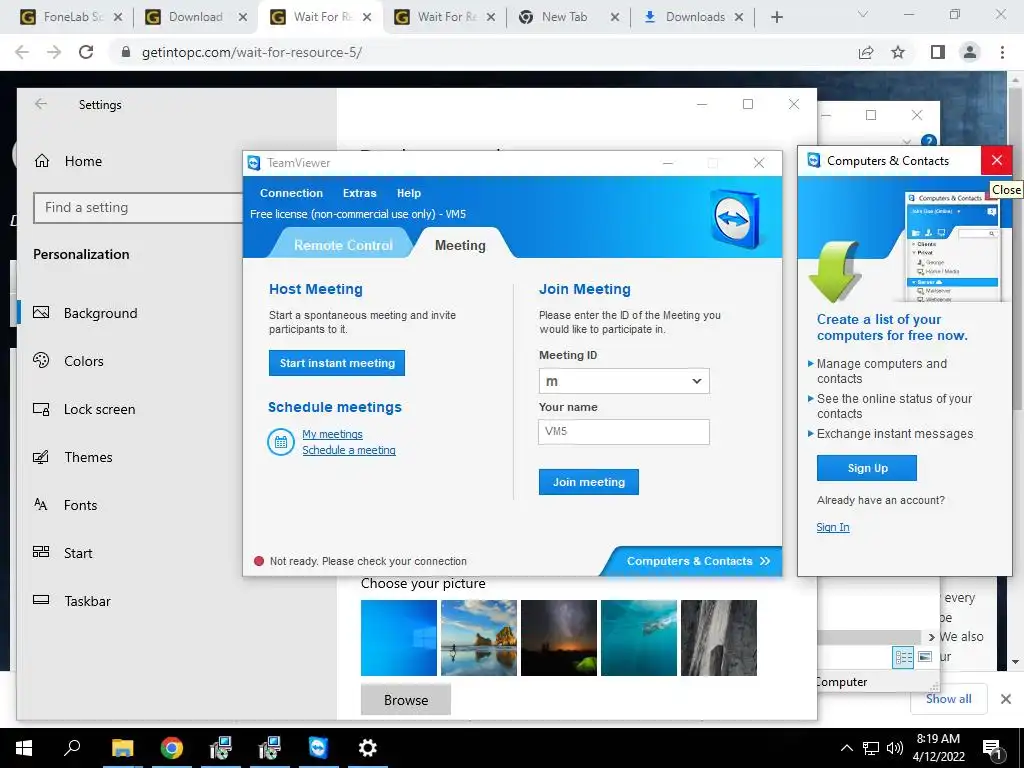Image resolution: width=1024 pixels, height=768 pixels.
Task: Bookmark this page with the star icon
Action: (x=898, y=52)
